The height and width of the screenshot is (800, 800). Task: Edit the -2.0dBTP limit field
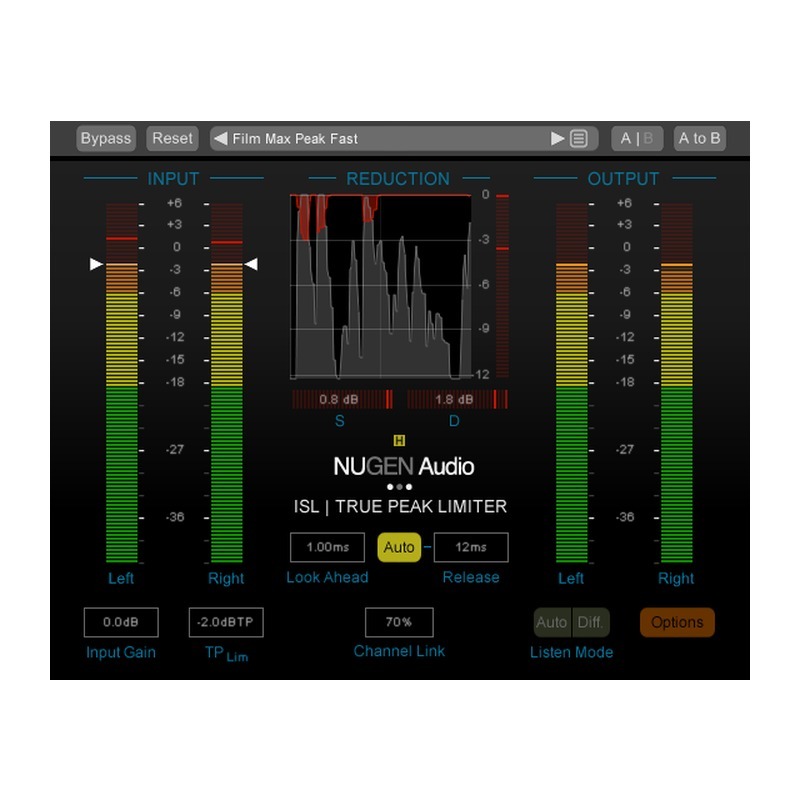tap(226, 622)
